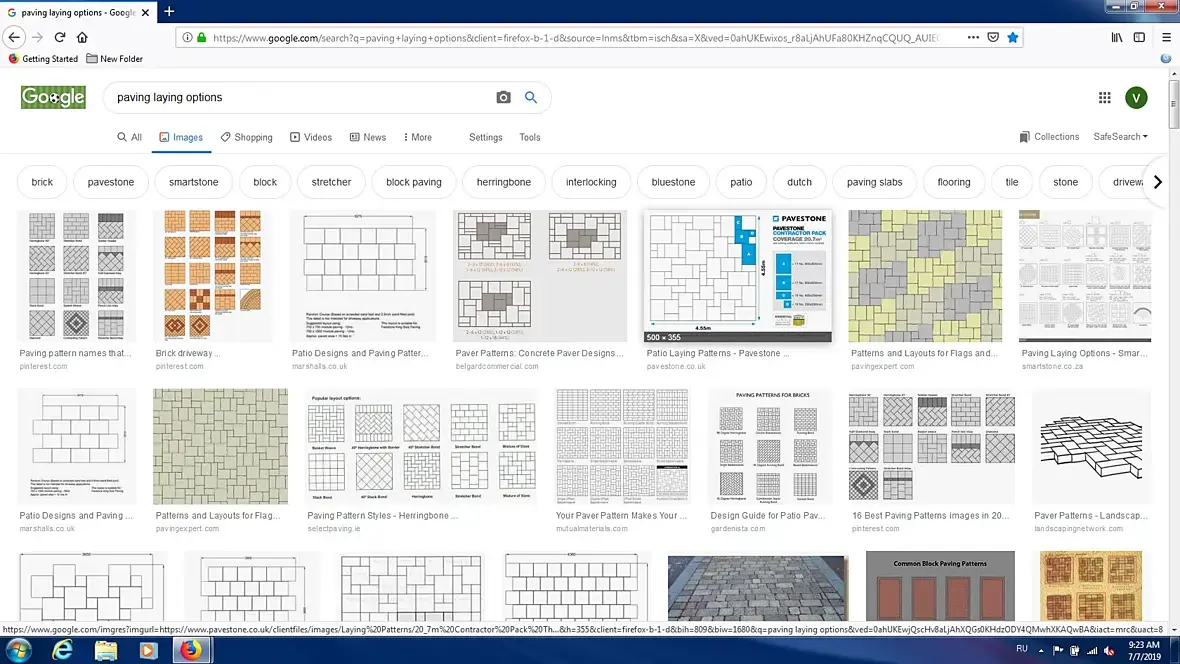Image resolution: width=1180 pixels, height=664 pixels.
Task: Open a new tab with plus button
Action: (x=169, y=11)
